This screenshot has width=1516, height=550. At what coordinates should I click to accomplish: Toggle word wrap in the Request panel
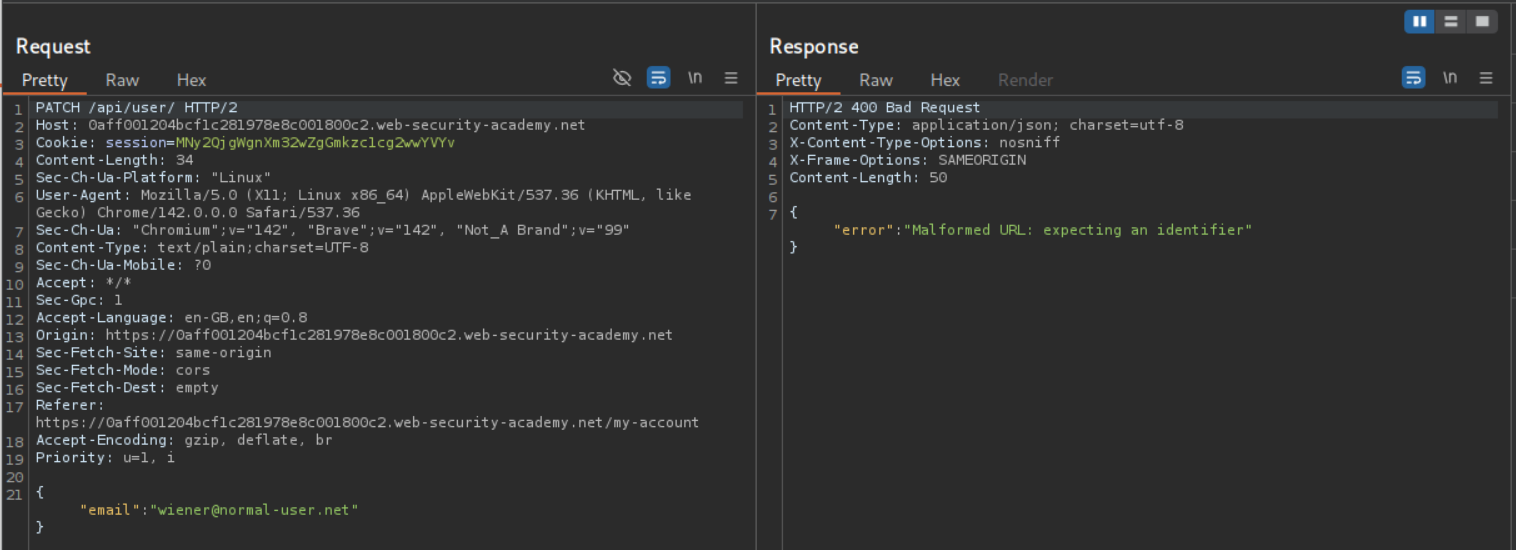(x=658, y=78)
